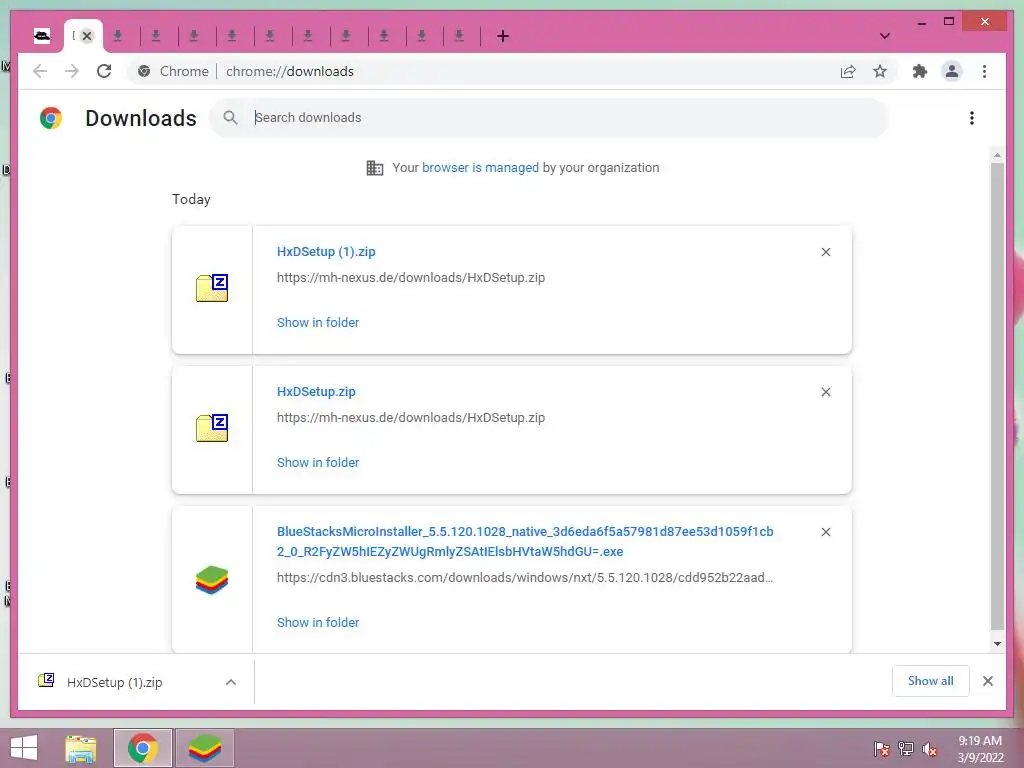The height and width of the screenshot is (768, 1024).
Task: Switch to the first download-icon tab after the active tab
Action: pyautogui.click(x=118, y=36)
